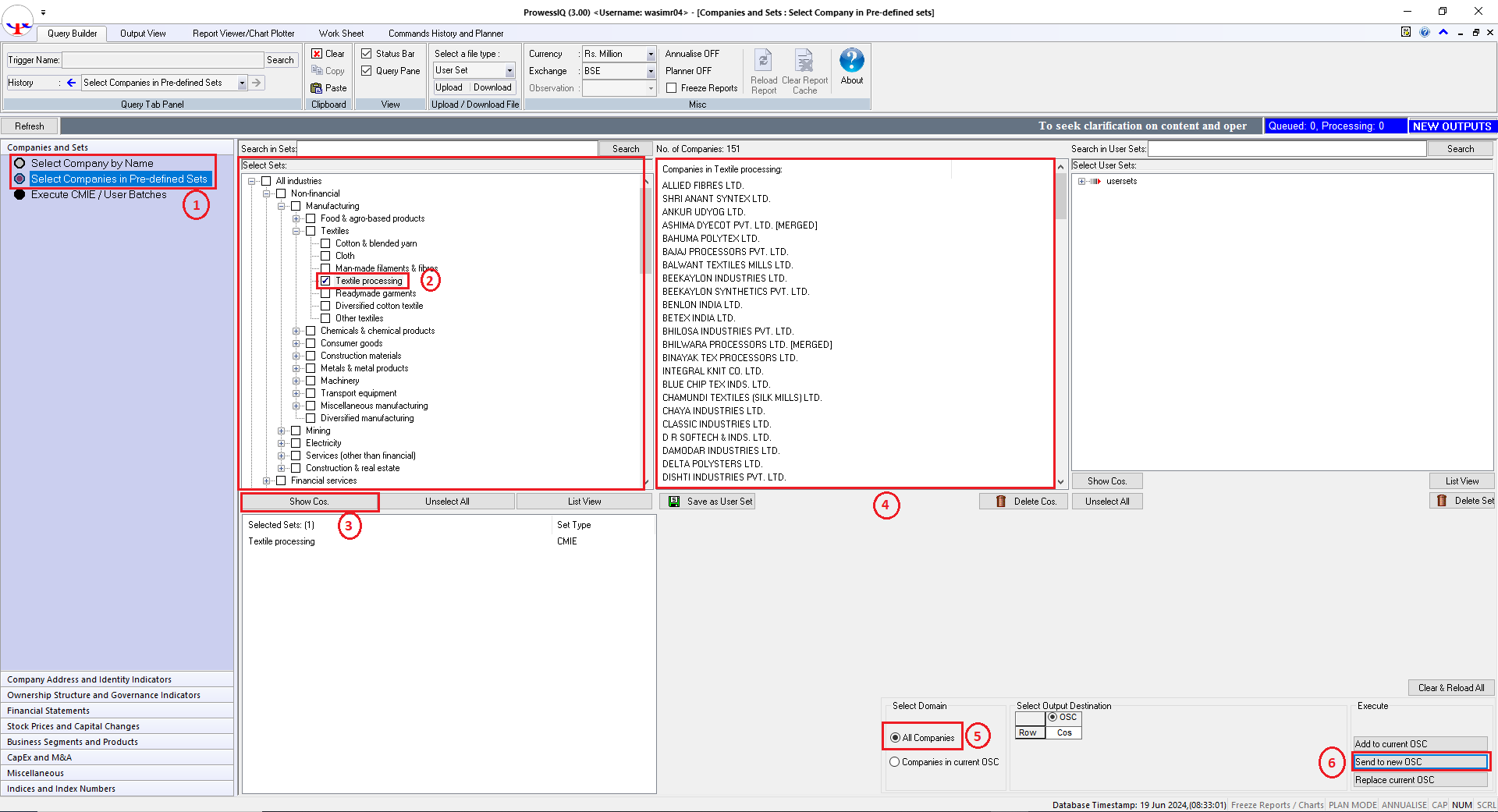The width and height of the screenshot is (1498, 812).
Task: Check the Cotton & blended yarn checkbox
Action: [x=325, y=243]
